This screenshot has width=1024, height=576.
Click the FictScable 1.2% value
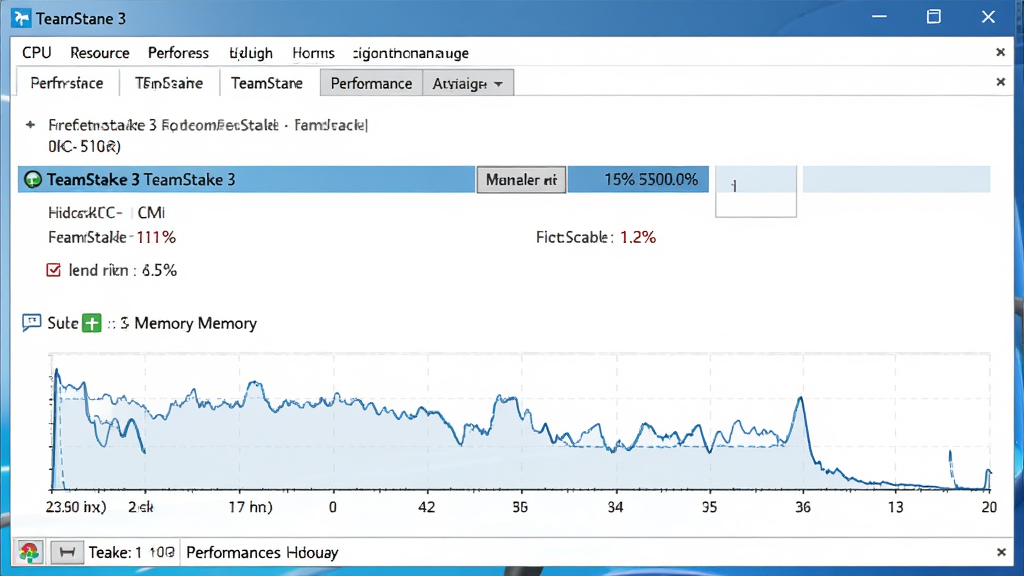point(637,237)
